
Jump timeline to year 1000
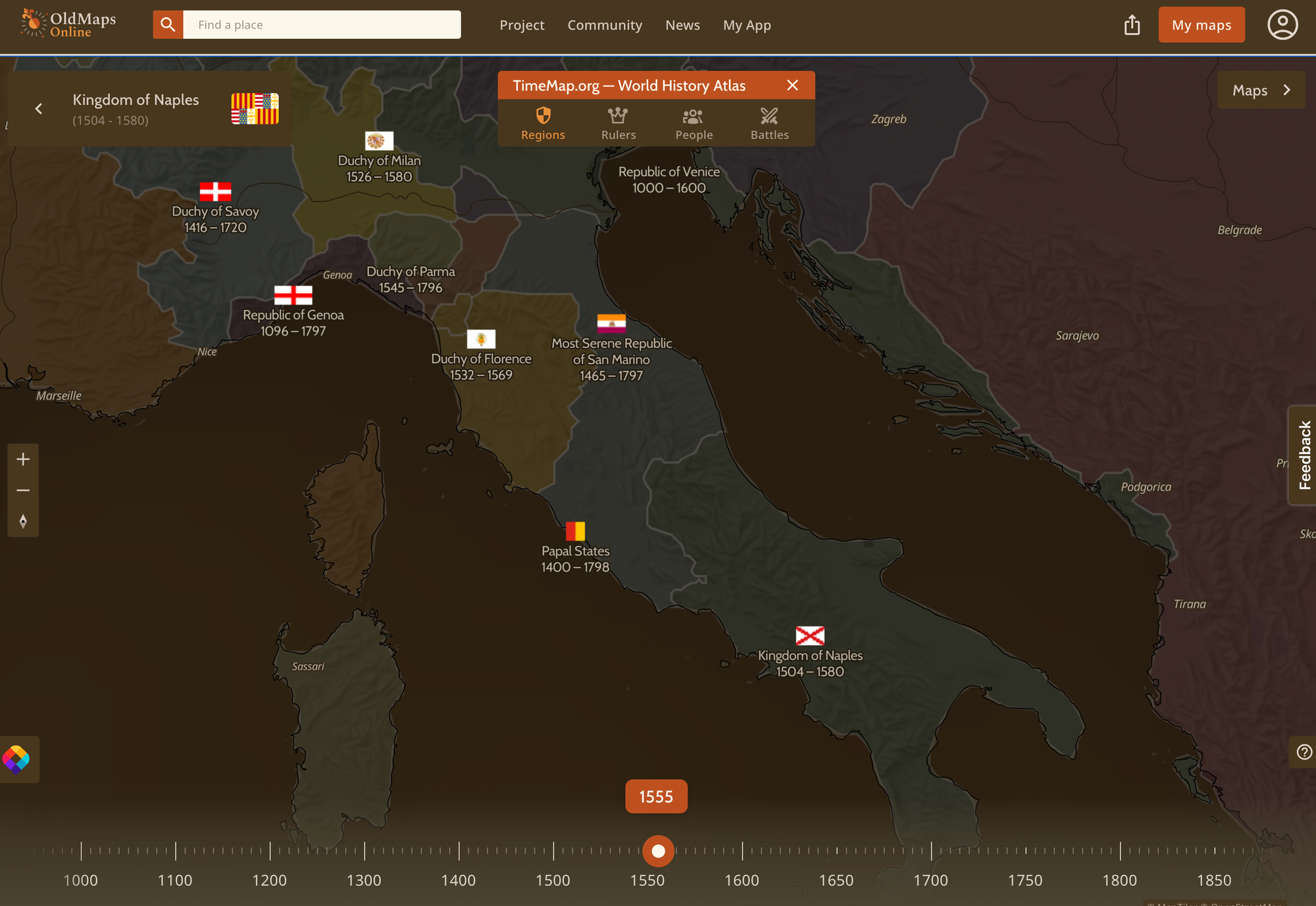point(81,880)
